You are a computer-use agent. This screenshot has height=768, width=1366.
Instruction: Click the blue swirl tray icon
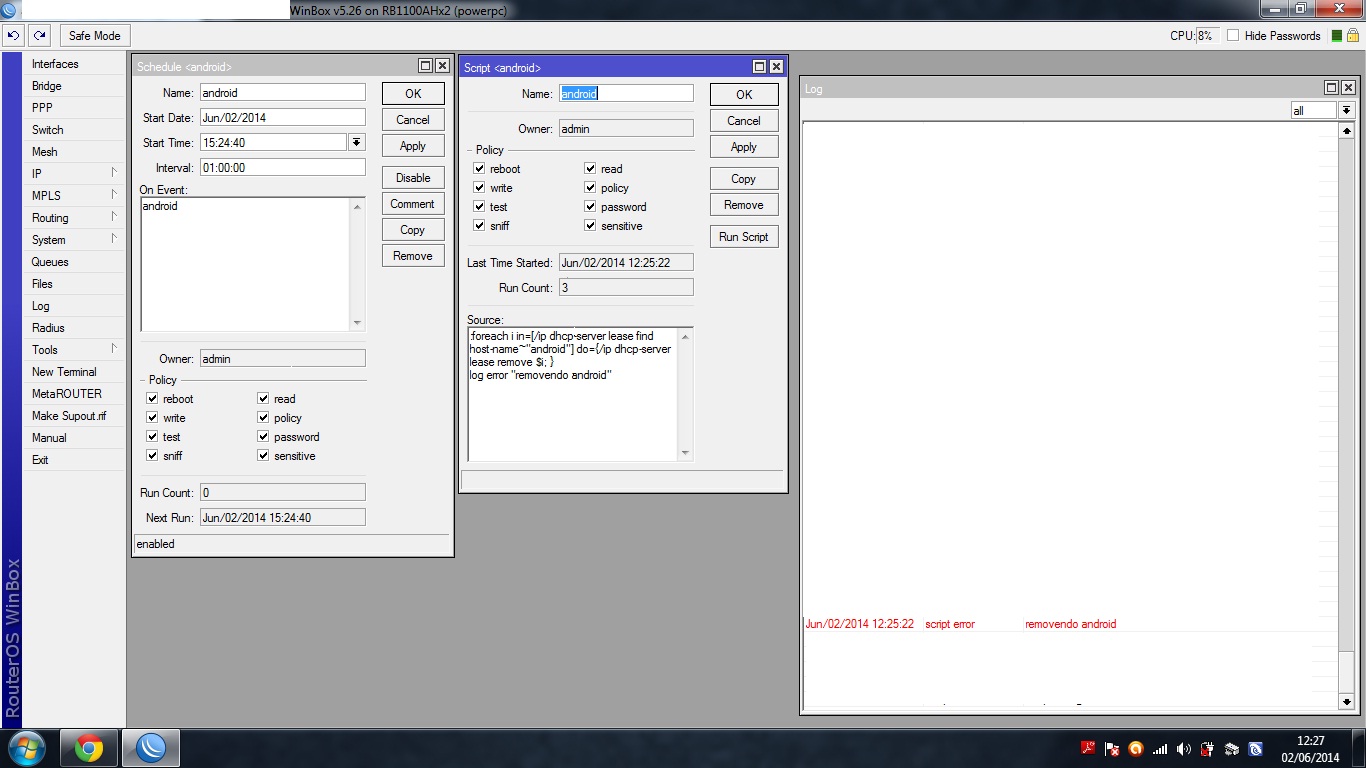click(x=1256, y=748)
